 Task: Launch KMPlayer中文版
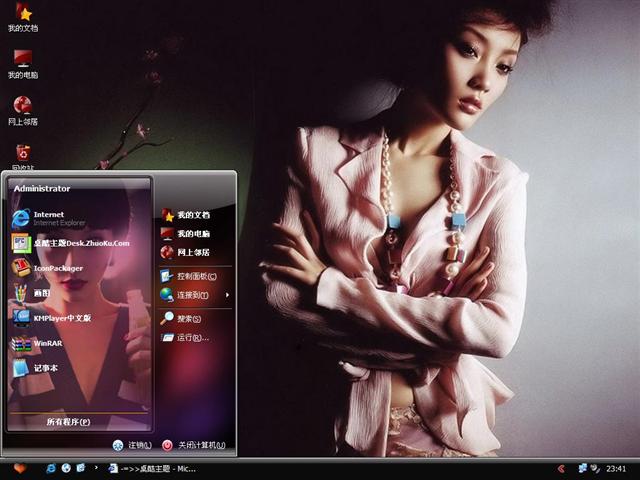coord(51,318)
